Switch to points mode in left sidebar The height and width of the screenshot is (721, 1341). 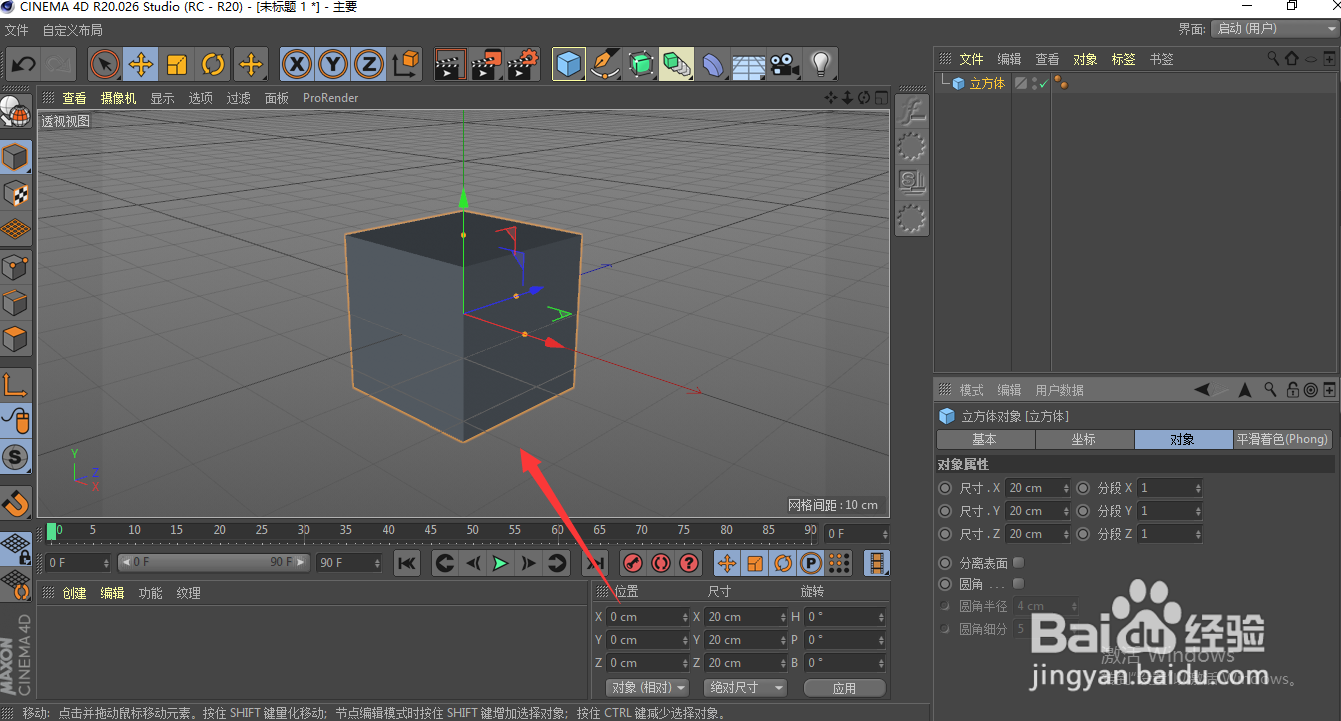(x=15, y=267)
